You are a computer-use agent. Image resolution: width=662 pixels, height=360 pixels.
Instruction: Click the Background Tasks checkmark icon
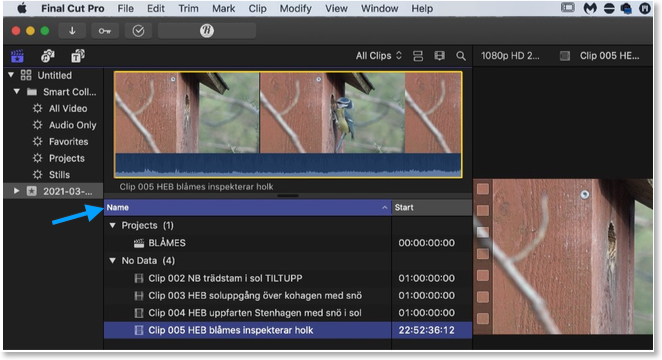(138, 31)
